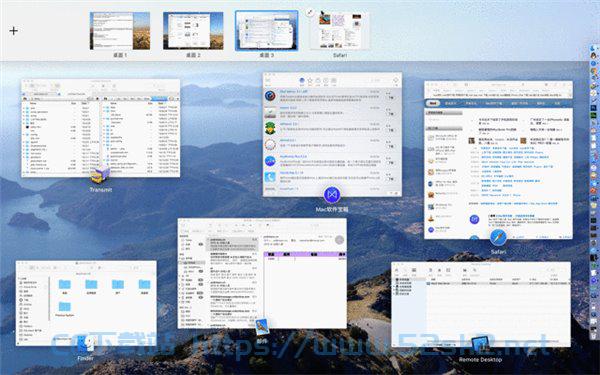This screenshot has width=600, height=375.
Task: Select the highlighted first tab in Safari's blue navbar
Action: point(433,103)
